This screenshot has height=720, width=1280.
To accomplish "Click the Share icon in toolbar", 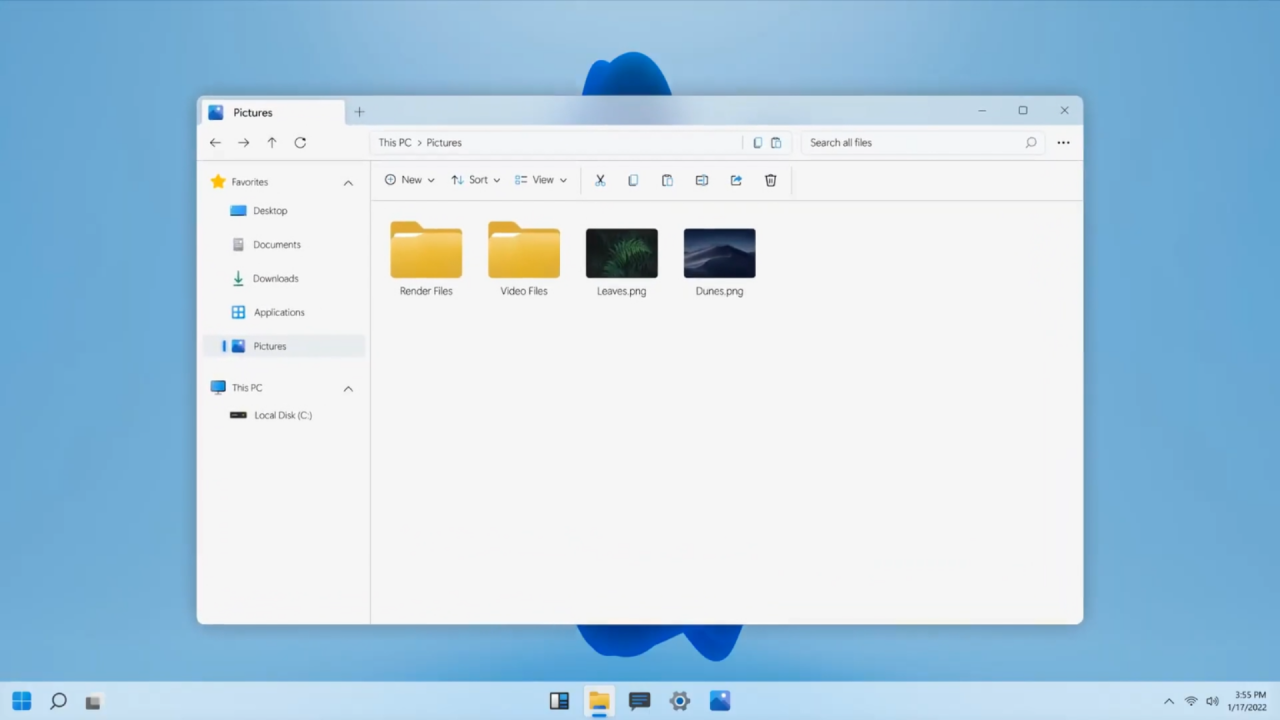I will coord(736,180).
